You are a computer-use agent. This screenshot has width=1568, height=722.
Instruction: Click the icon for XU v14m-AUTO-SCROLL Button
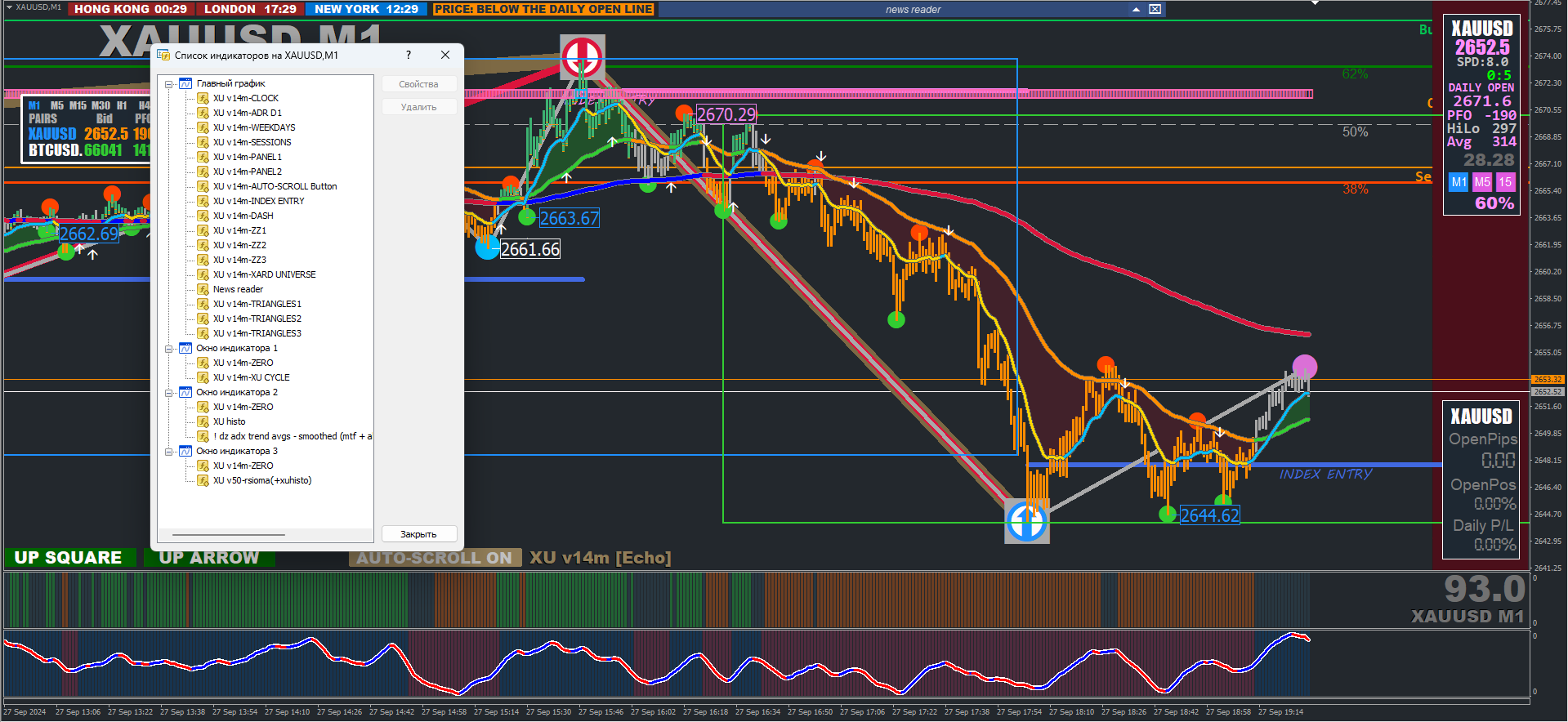click(203, 186)
